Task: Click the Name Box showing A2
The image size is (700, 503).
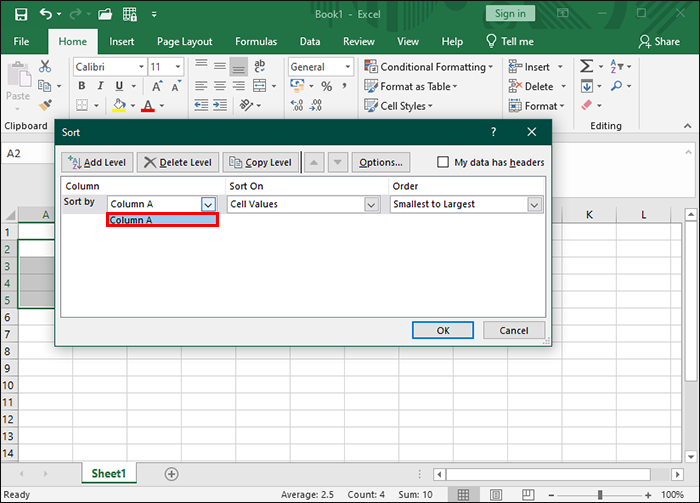Action: coord(25,153)
